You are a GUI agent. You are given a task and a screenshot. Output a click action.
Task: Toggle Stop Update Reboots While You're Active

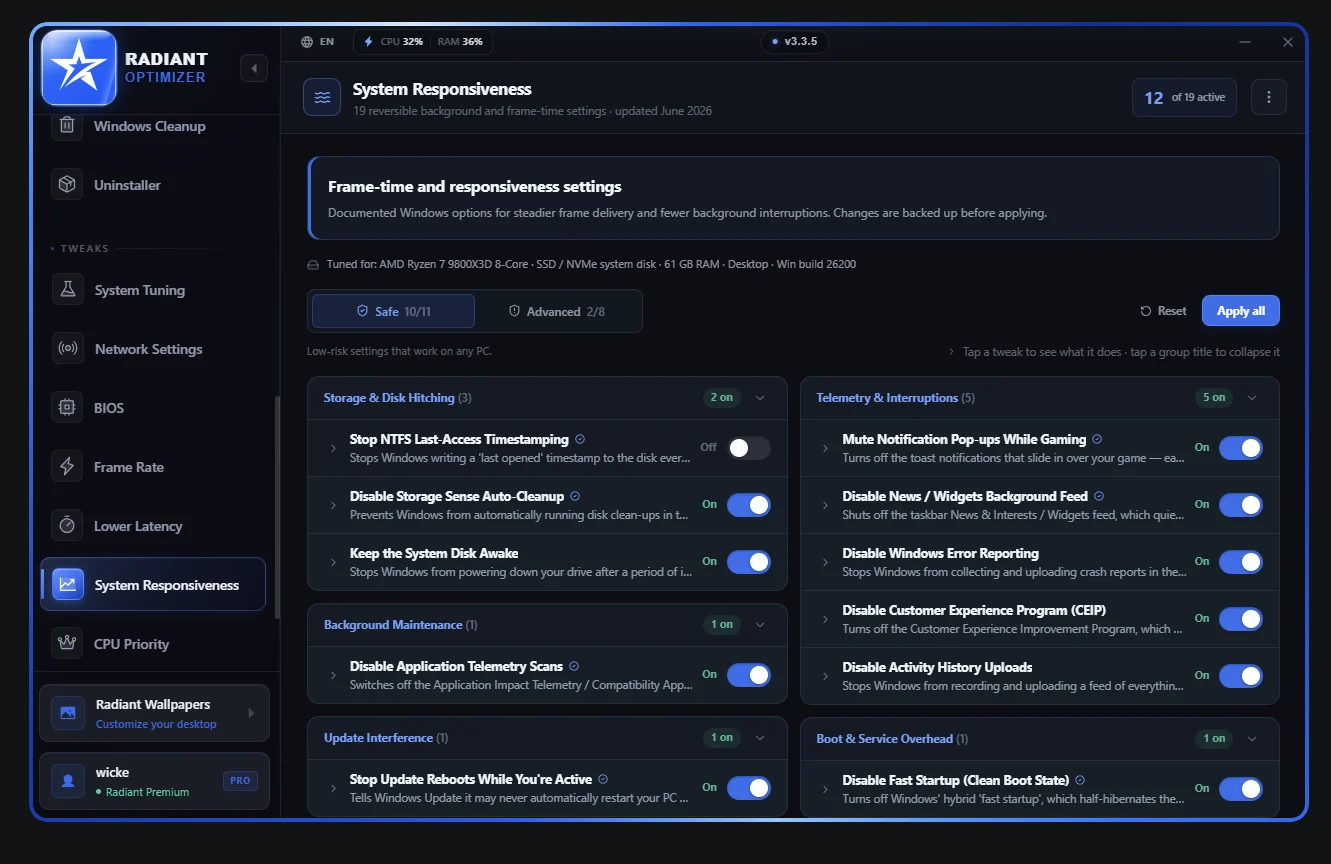tap(749, 788)
